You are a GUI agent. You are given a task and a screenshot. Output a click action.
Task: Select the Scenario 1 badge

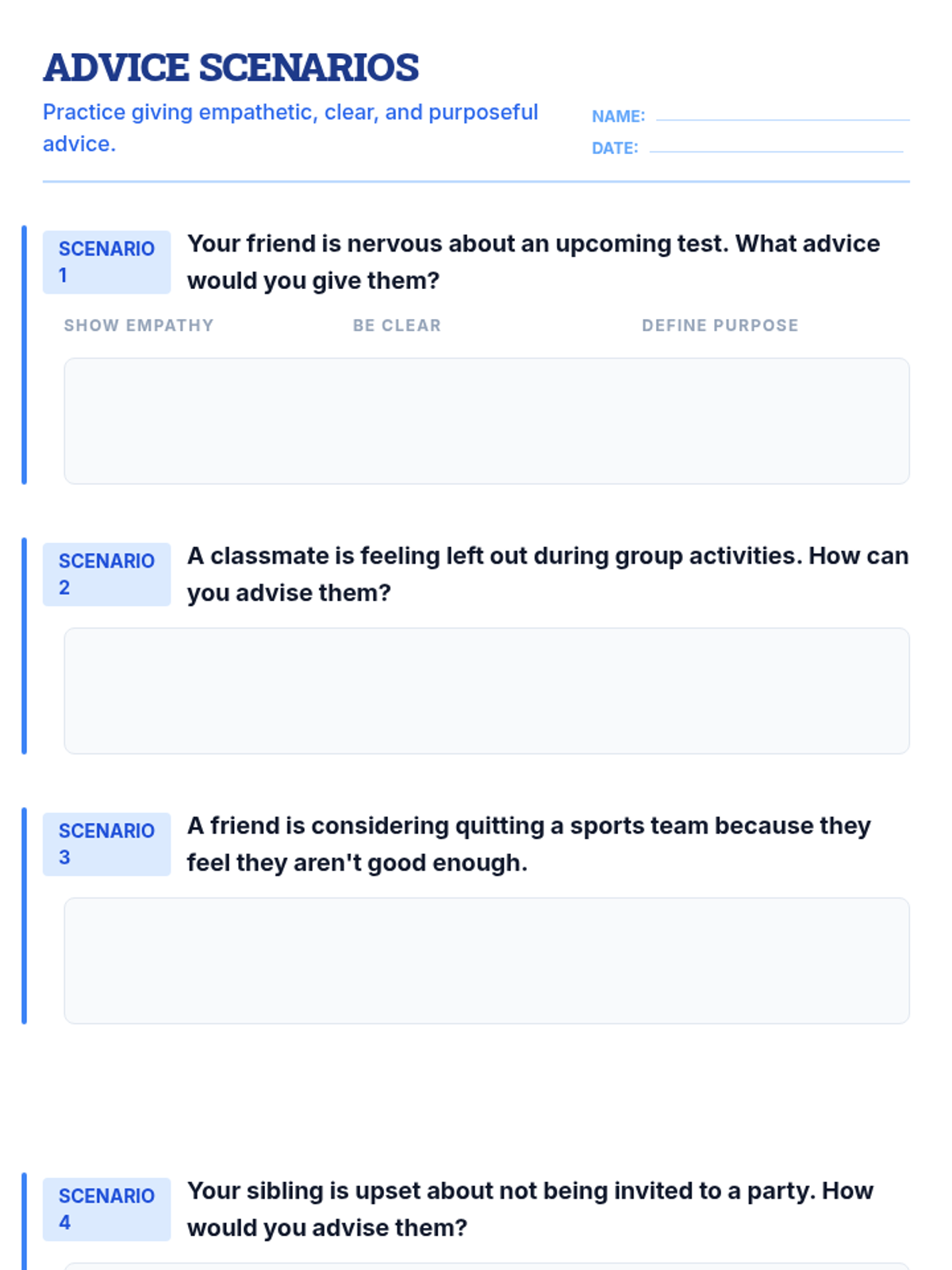[x=106, y=262]
